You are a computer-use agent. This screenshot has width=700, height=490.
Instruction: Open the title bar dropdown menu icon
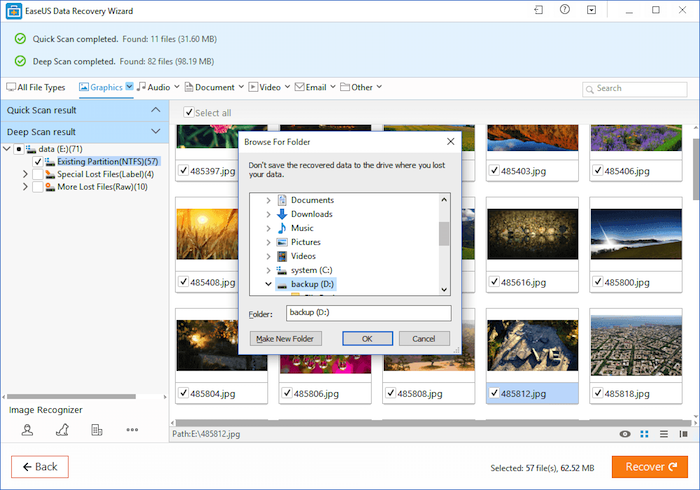pyautogui.click(x=592, y=10)
